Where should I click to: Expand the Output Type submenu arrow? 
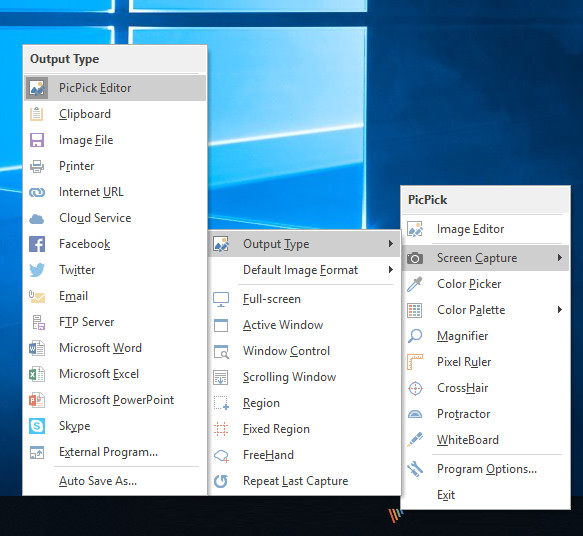pyautogui.click(x=390, y=243)
